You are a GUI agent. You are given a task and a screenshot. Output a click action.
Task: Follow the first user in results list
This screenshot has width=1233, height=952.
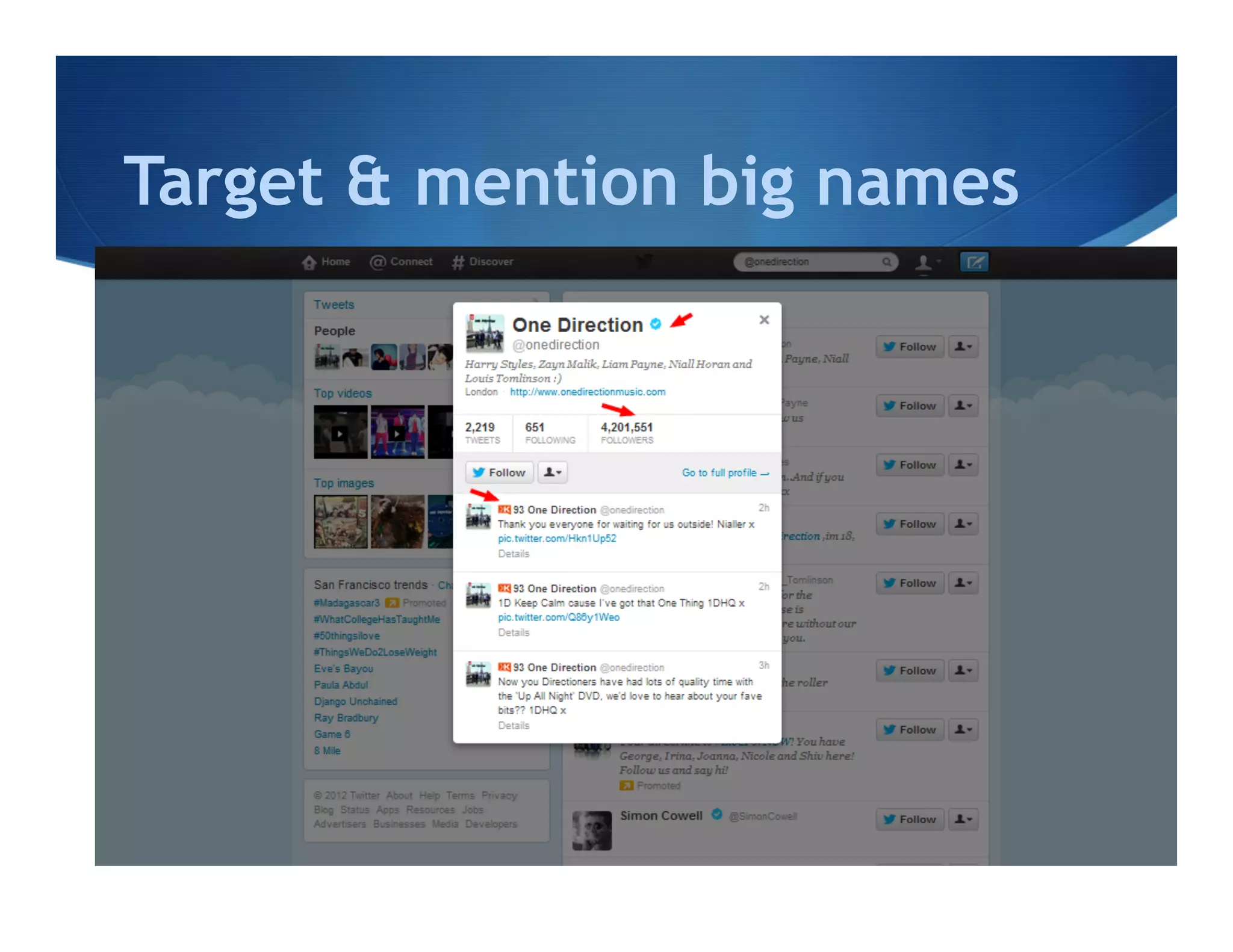coord(910,347)
